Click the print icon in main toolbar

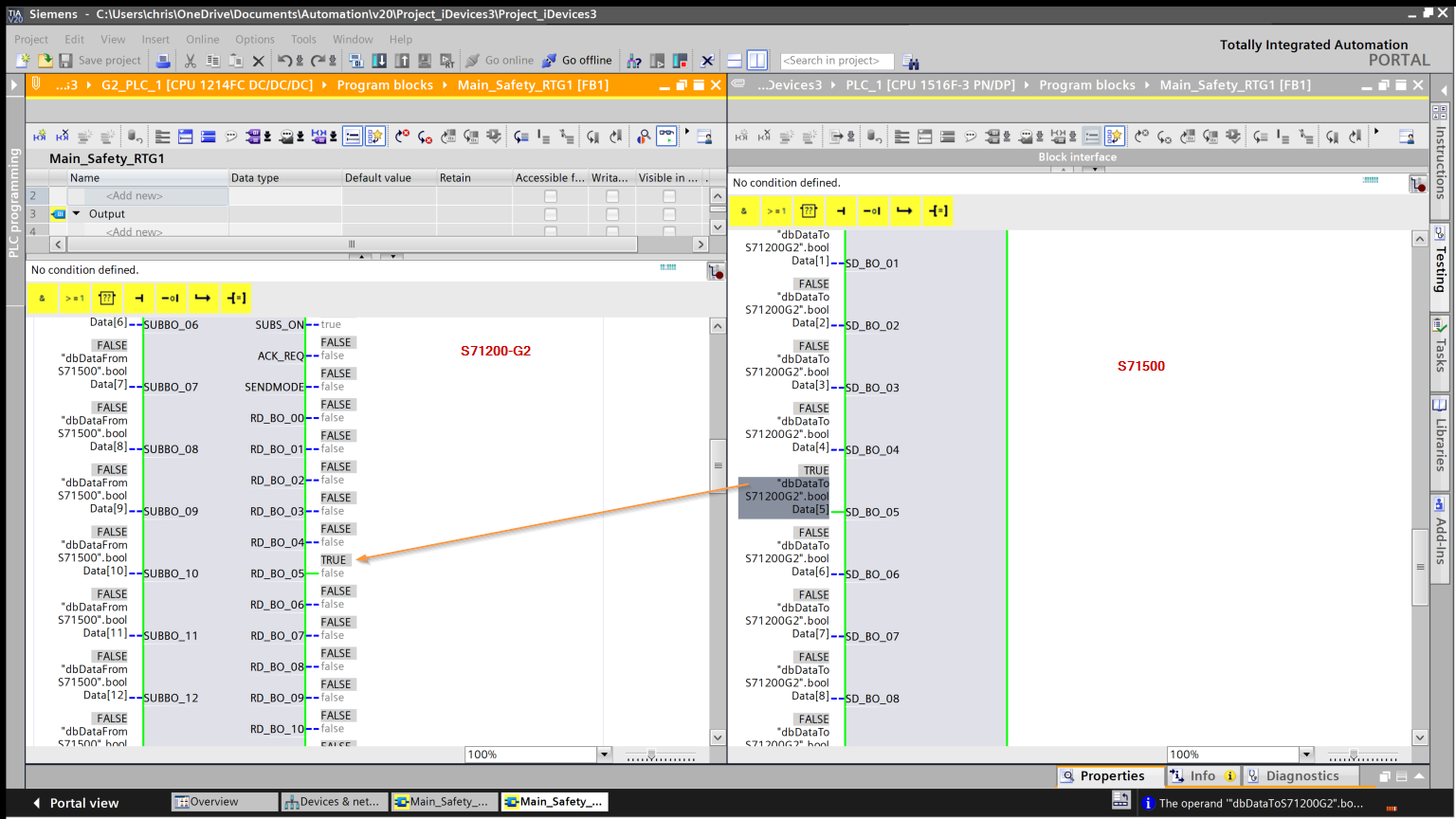pyautogui.click(x=163, y=61)
